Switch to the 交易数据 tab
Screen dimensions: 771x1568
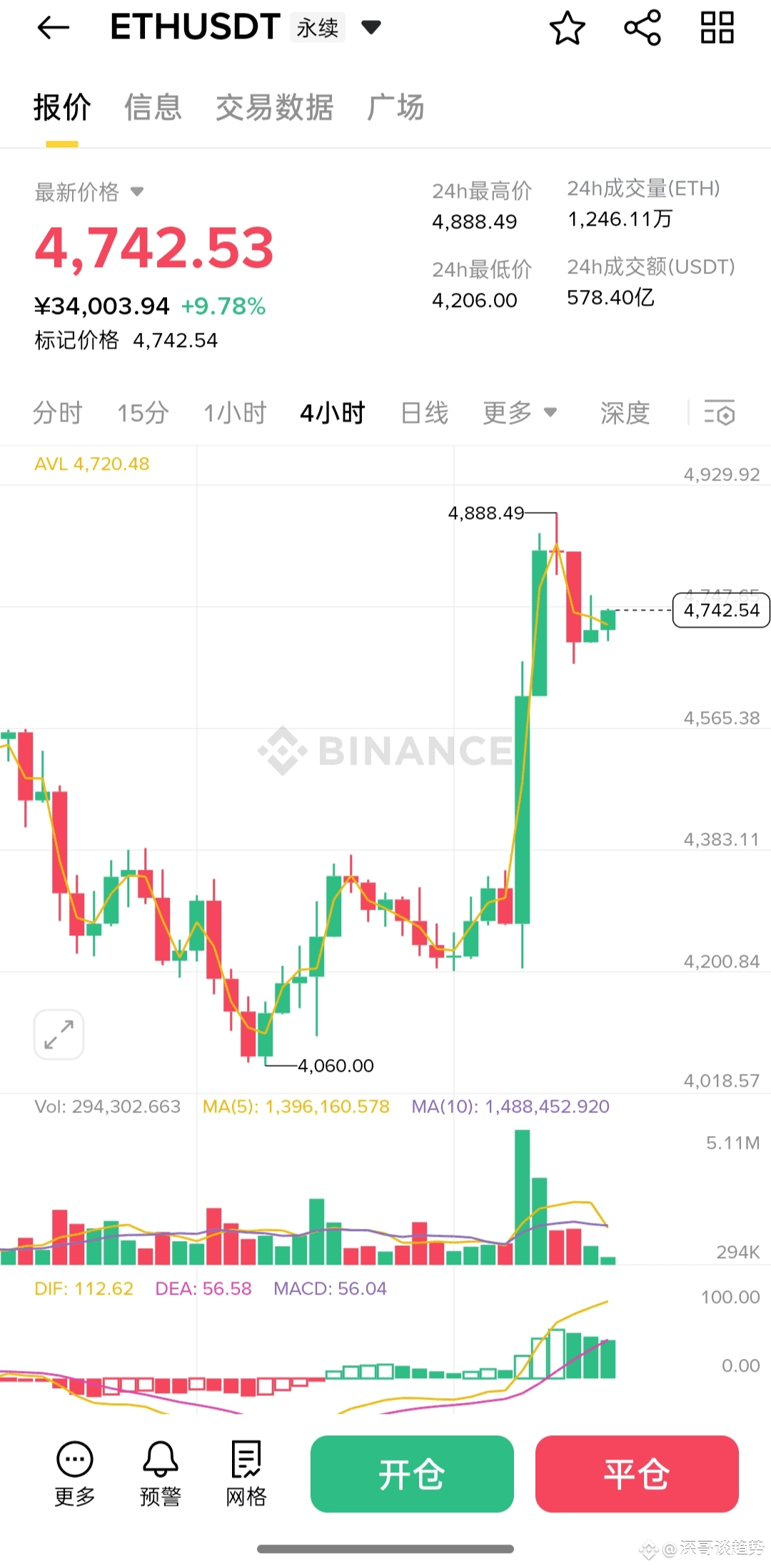pos(275,107)
